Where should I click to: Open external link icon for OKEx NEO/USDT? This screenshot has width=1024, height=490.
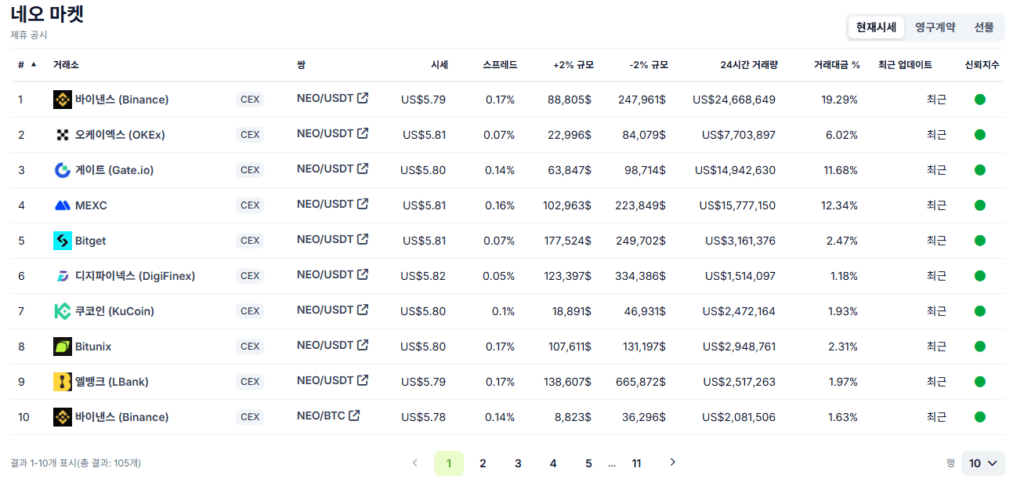point(362,133)
